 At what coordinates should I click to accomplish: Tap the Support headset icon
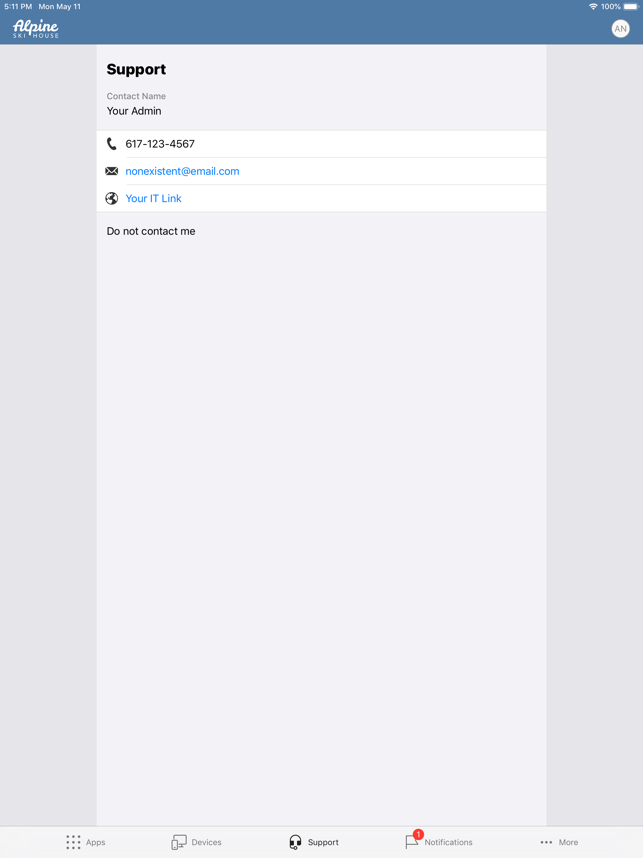(x=295, y=842)
